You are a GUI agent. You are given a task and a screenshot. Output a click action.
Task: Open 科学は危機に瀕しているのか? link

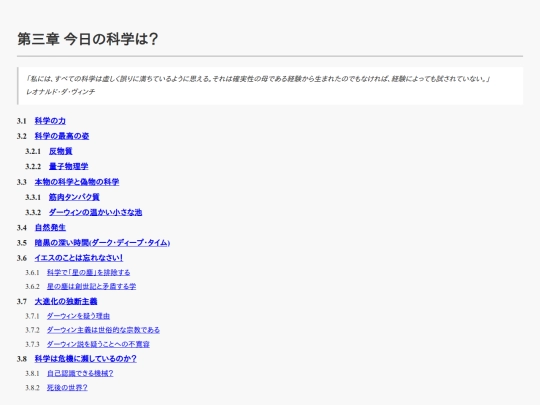(85, 359)
